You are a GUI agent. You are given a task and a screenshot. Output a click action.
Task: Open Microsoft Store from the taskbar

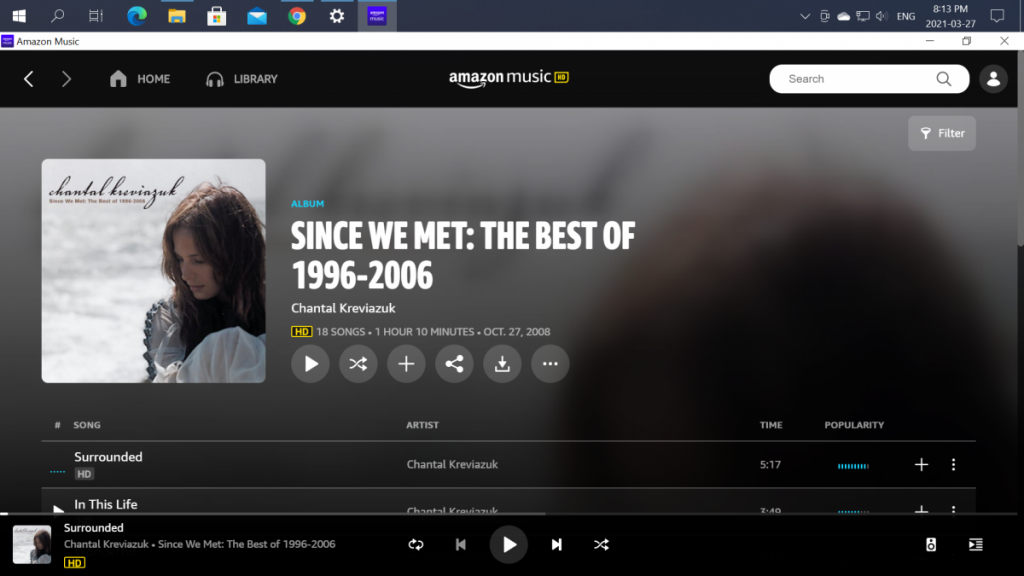click(x=217, y=16)
